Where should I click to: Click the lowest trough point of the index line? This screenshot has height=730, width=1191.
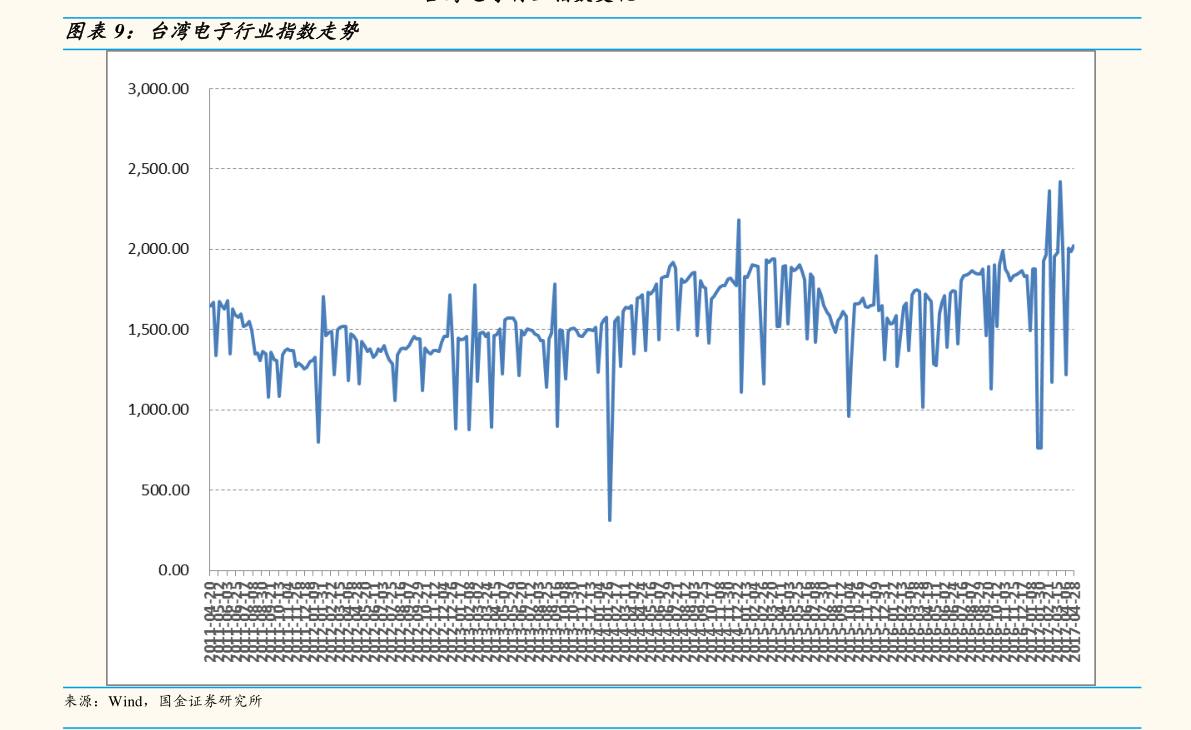click(610, 520)
